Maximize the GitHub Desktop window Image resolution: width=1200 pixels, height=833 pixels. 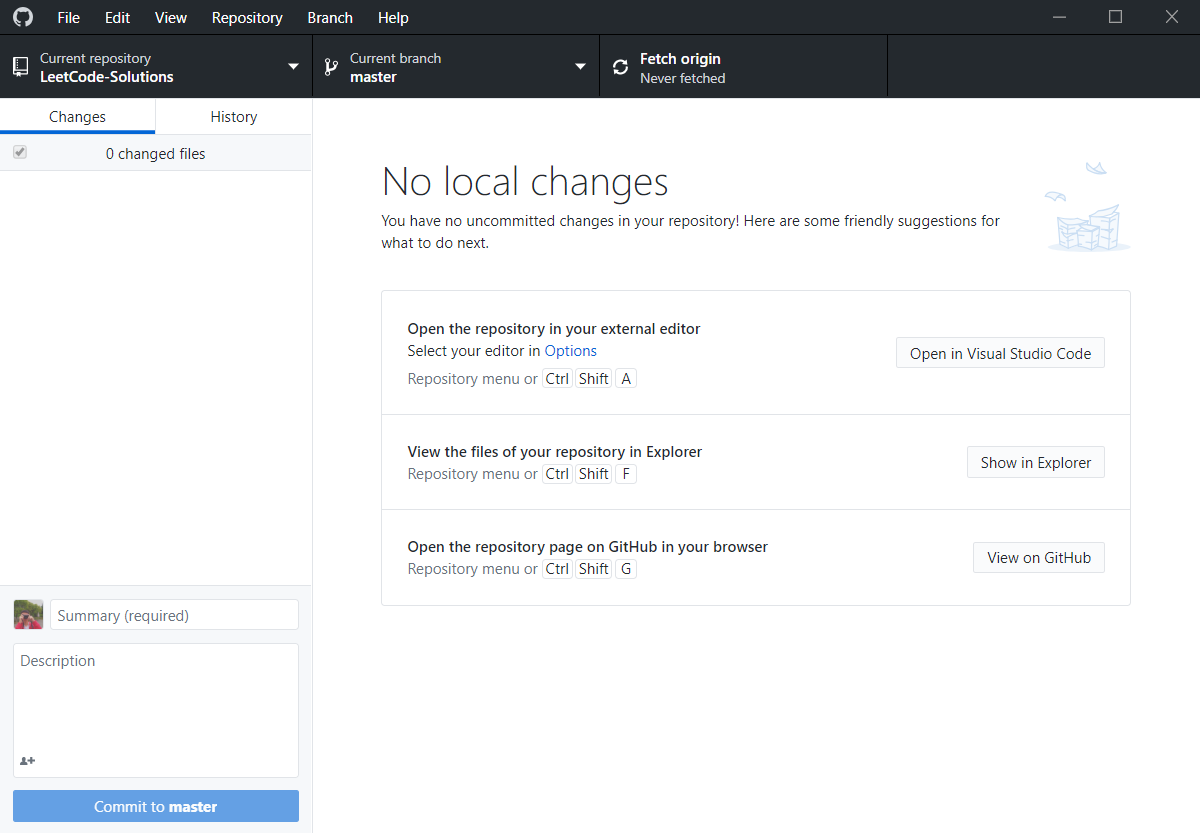point(1116,17)
